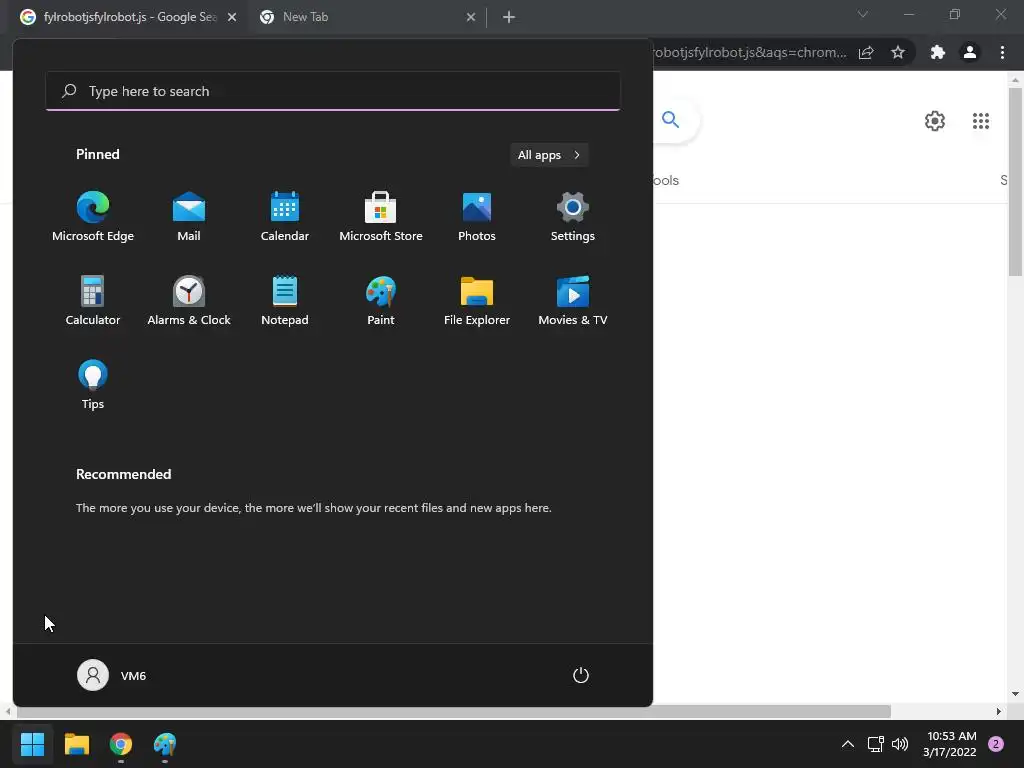Launch the Mail app

point(189,217)
